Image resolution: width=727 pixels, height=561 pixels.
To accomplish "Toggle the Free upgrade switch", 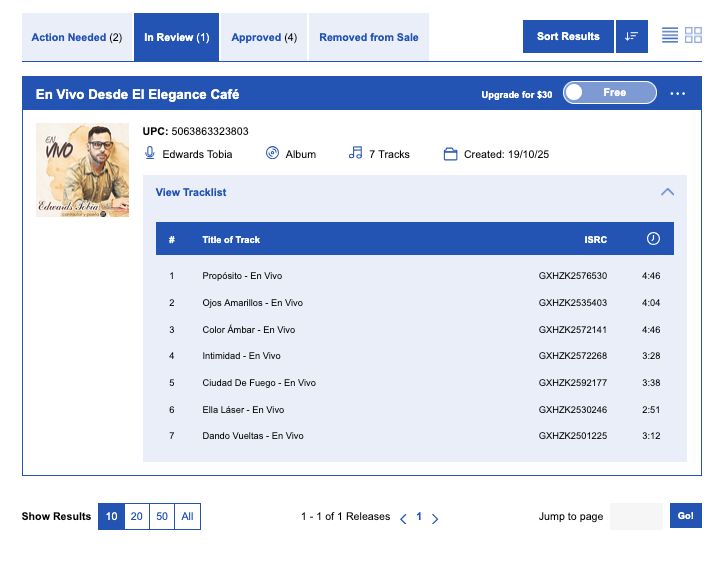I will [610, 93].
